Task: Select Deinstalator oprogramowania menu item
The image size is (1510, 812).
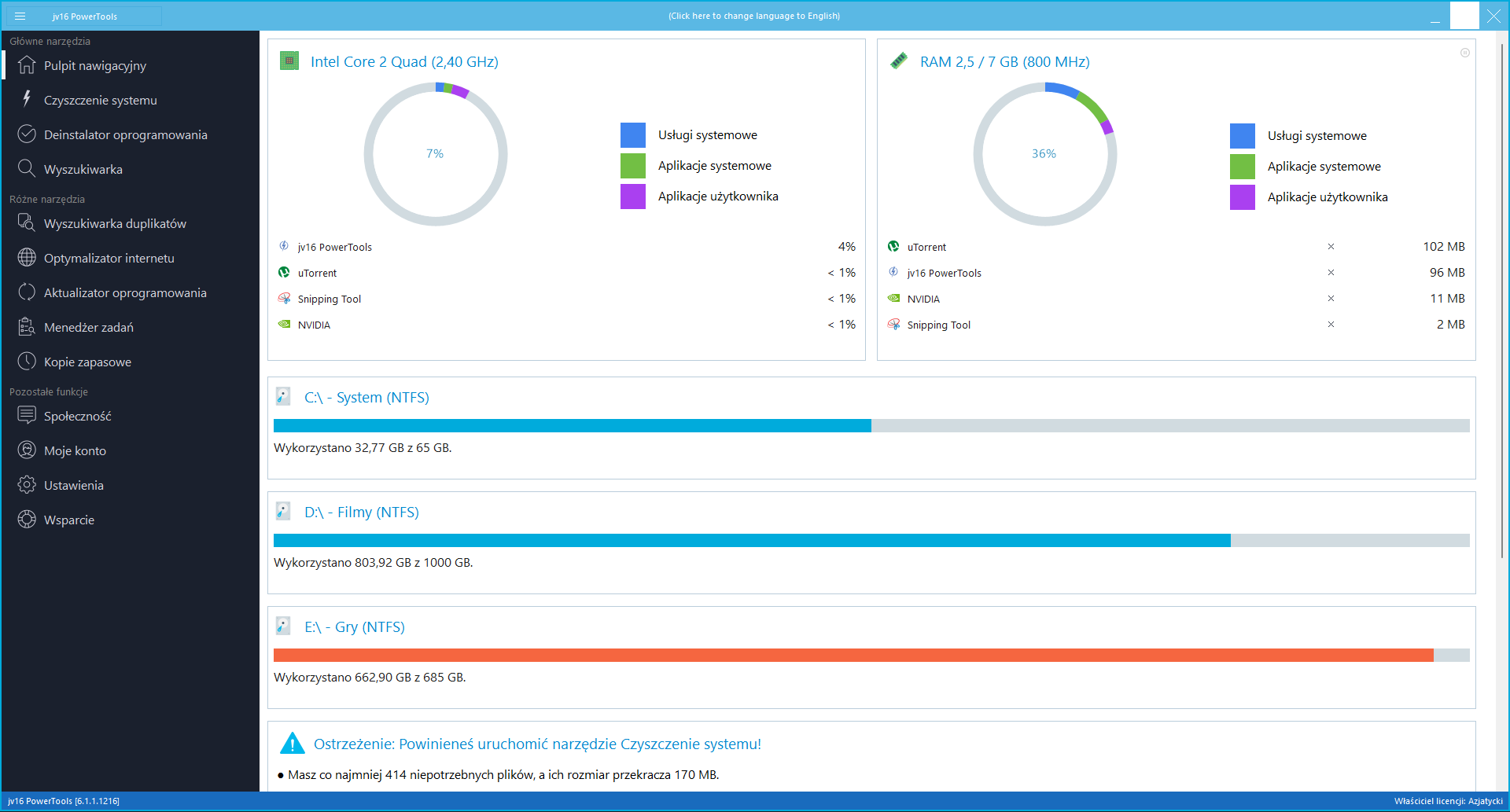Action: [x=131, y=134]
